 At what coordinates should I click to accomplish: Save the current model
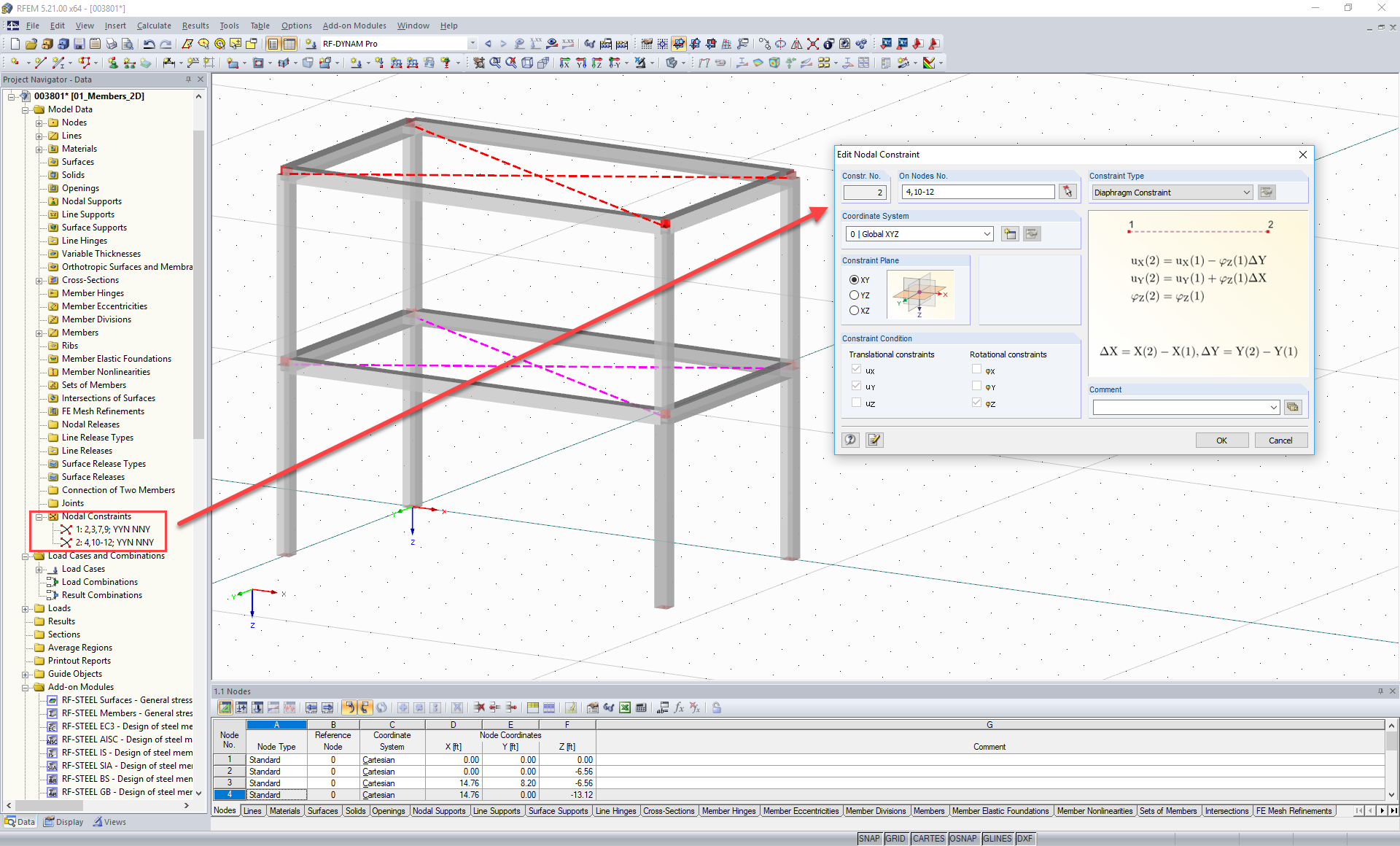pyautogui.click(x=79, y=44)
